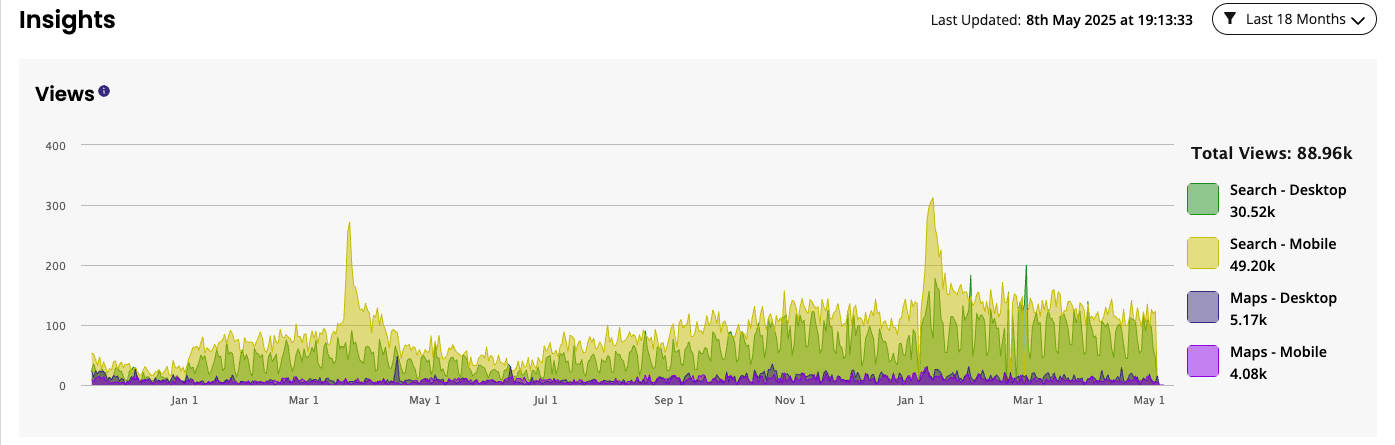The image size is (1396, 445).
Task: Click the 400 y-axis label
Action: (55, 146)
